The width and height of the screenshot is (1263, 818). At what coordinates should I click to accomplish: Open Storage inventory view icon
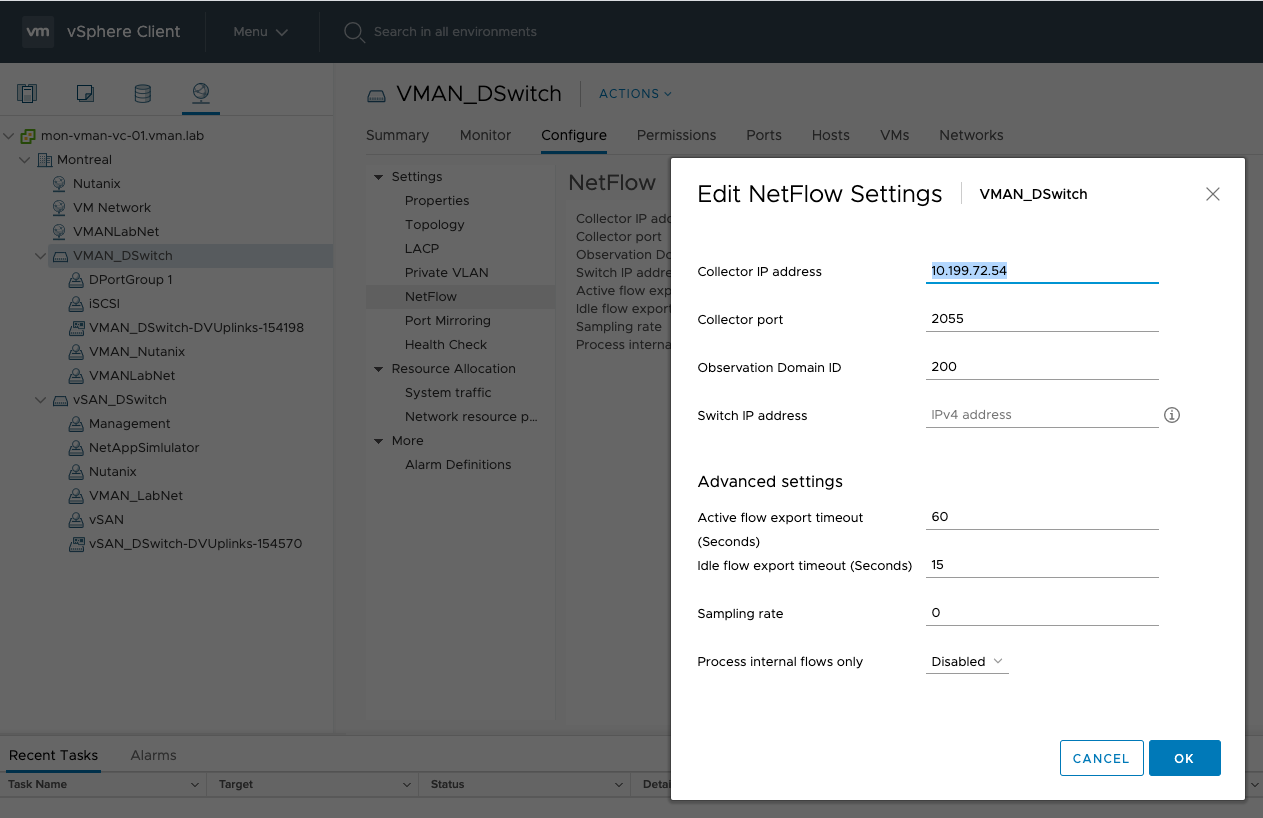[143, 93]
